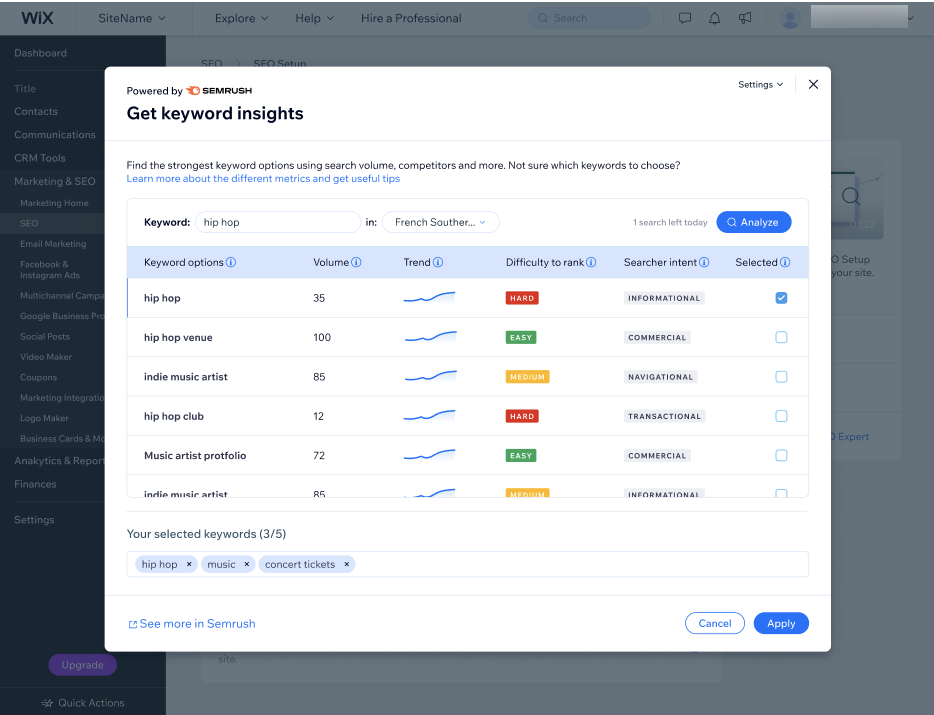
Task: Open the notifications bell in top bar
Action: pos(714,18)
